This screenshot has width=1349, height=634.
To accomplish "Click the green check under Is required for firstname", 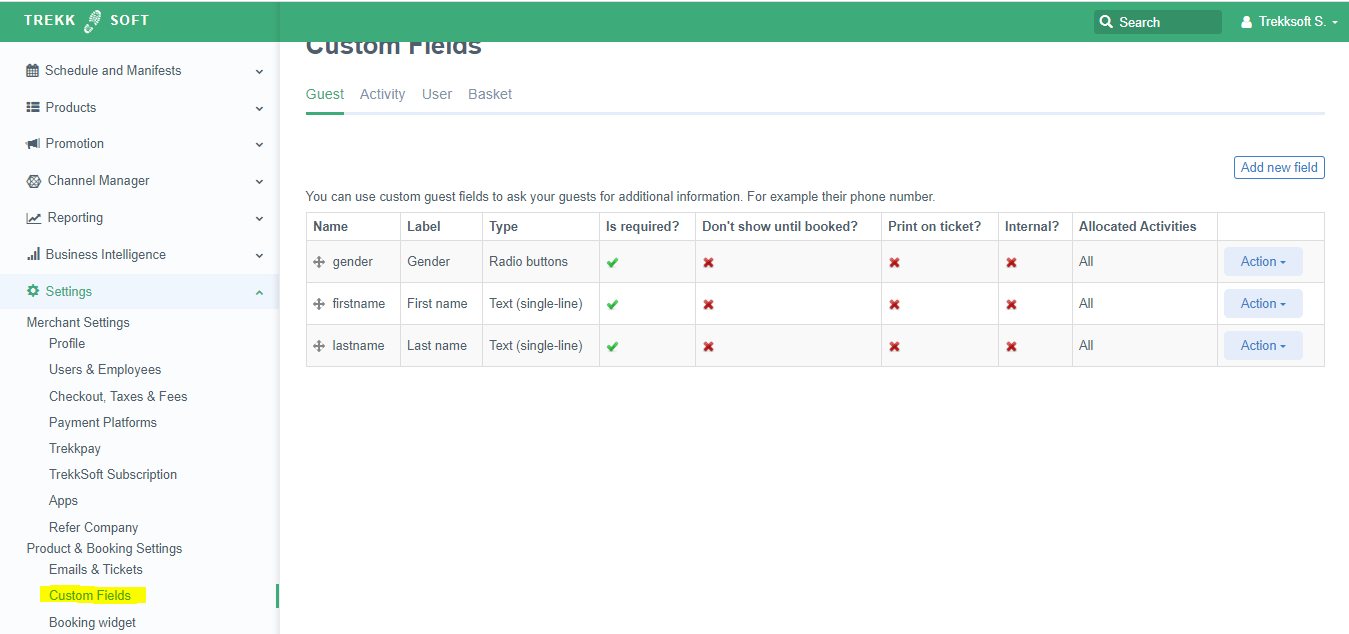I will [612, 303].
